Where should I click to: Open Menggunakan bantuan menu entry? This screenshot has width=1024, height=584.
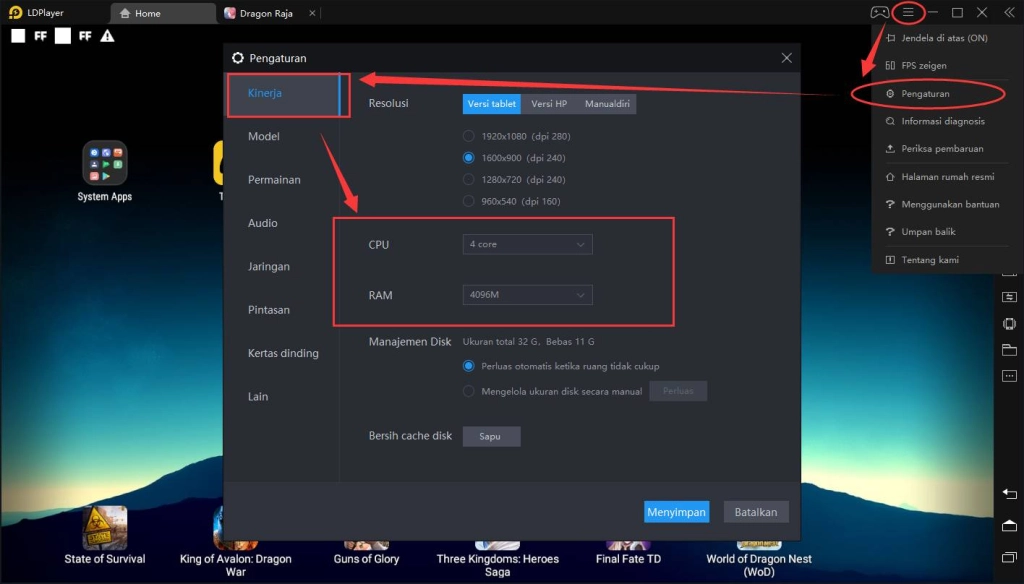point(950,204)
